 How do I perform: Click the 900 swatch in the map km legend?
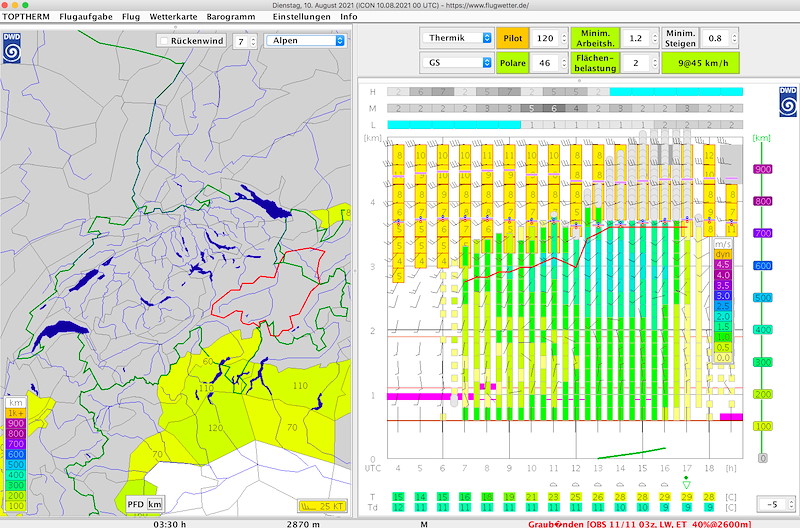pos(15,423)
